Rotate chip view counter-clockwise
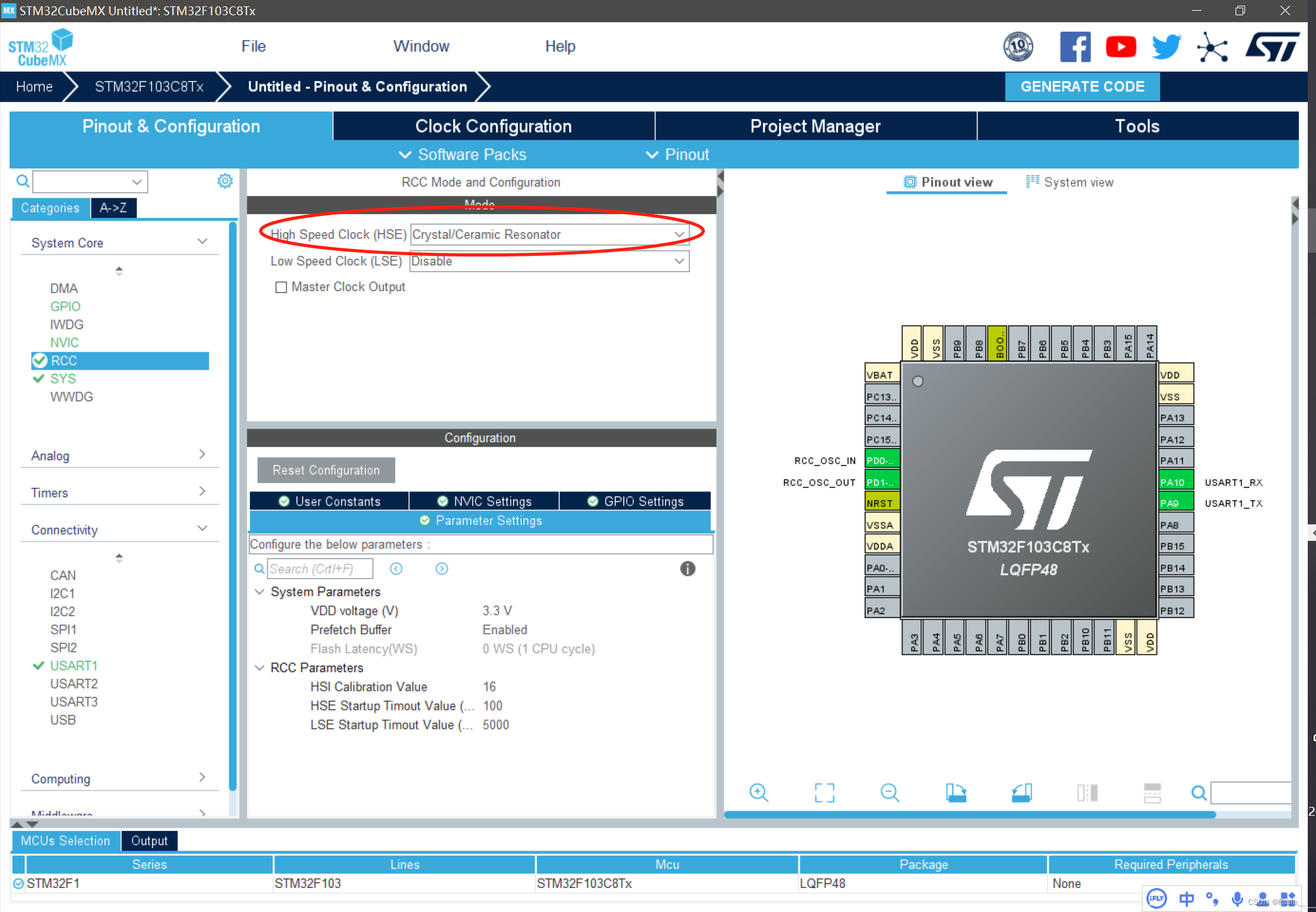Viewport: 1316px width, 912px height. [1022, 792]
